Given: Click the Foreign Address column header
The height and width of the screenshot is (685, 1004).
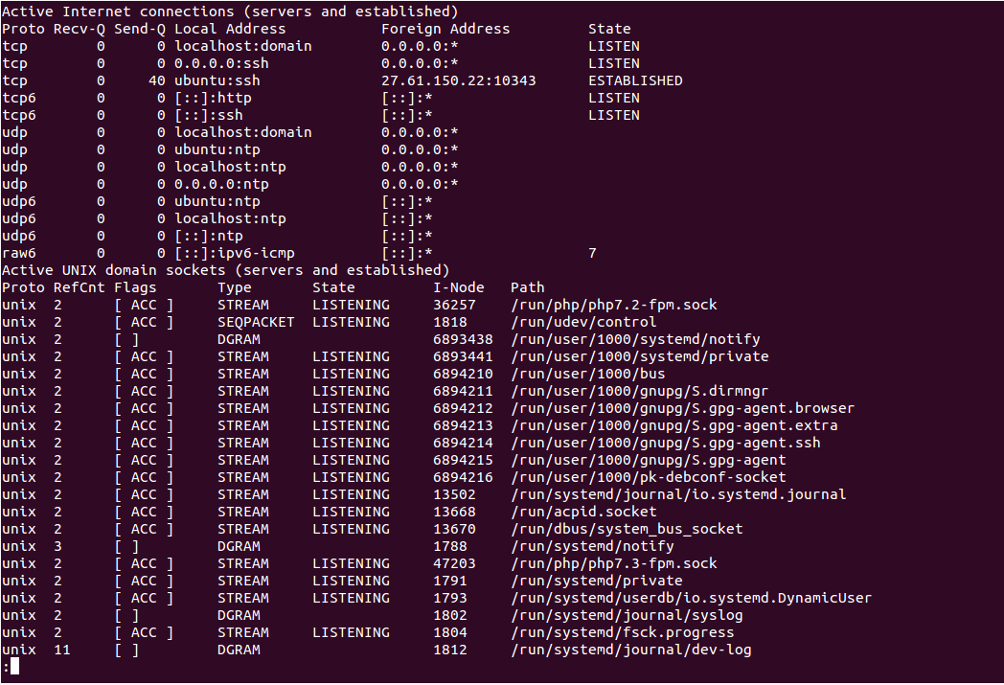Looking at the screenshot, I should pyautogui.click(x=446, y=29).
